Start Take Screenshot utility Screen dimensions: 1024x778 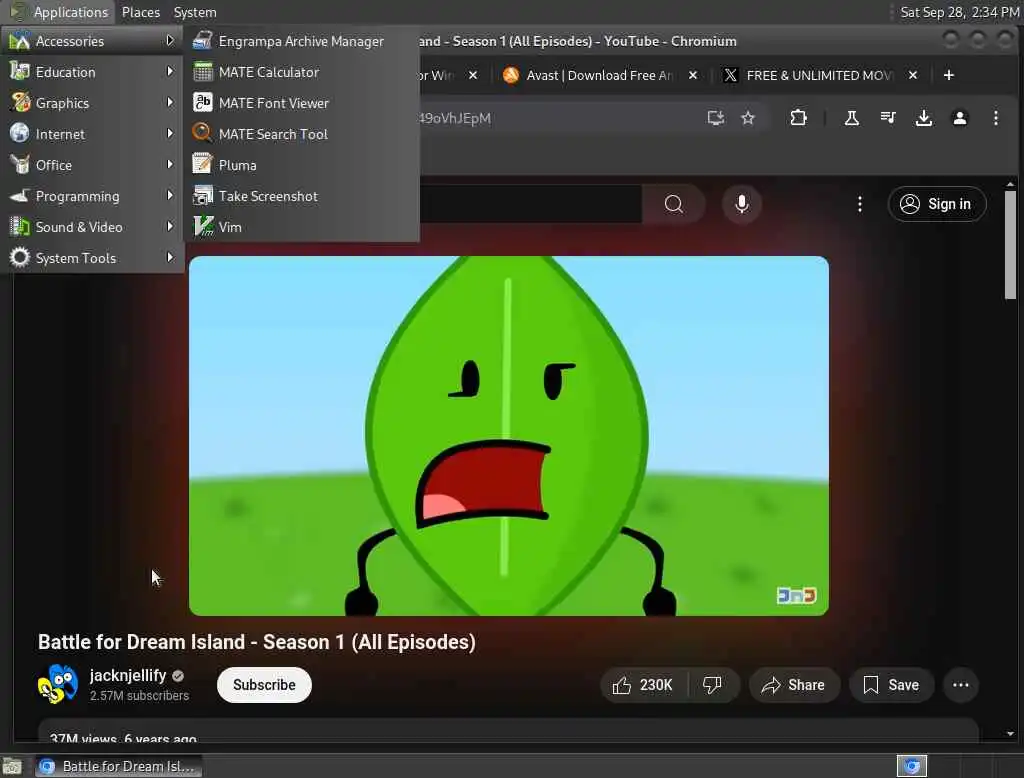point(301,196)
